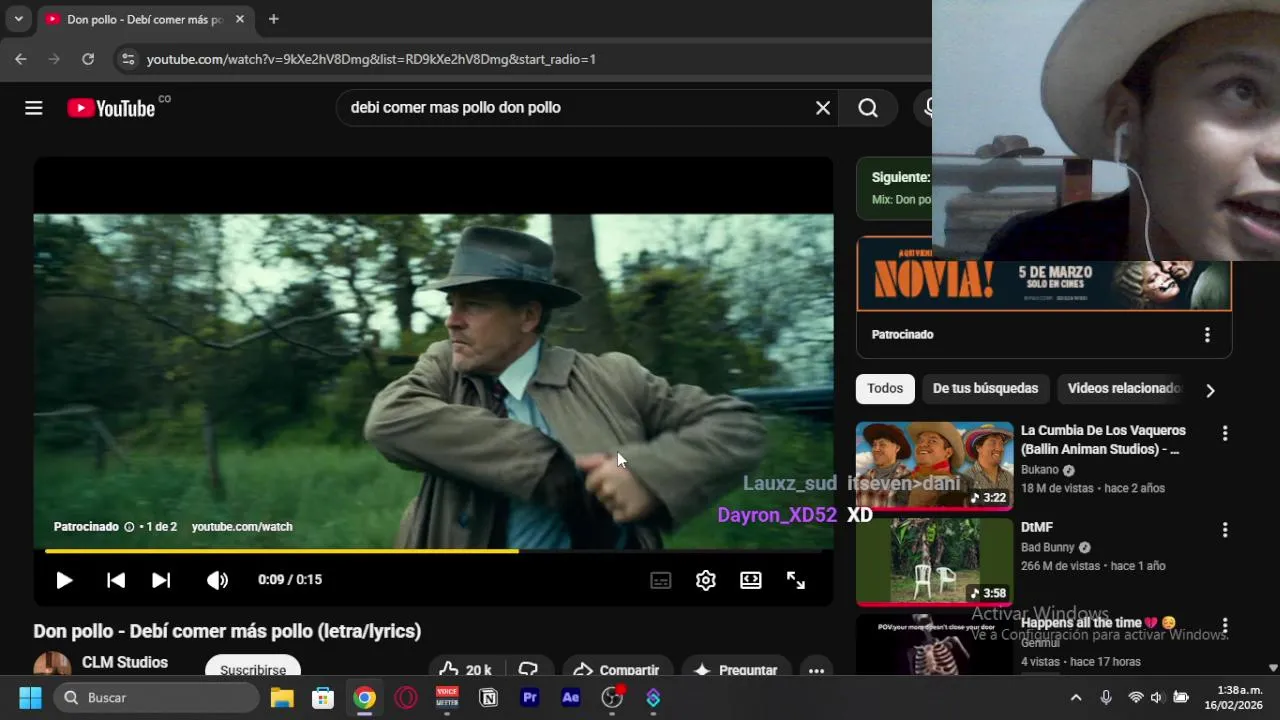Click the taskbar Buscar search box
This screenshot has height=720, width=1280.
[x=157, y=698]
